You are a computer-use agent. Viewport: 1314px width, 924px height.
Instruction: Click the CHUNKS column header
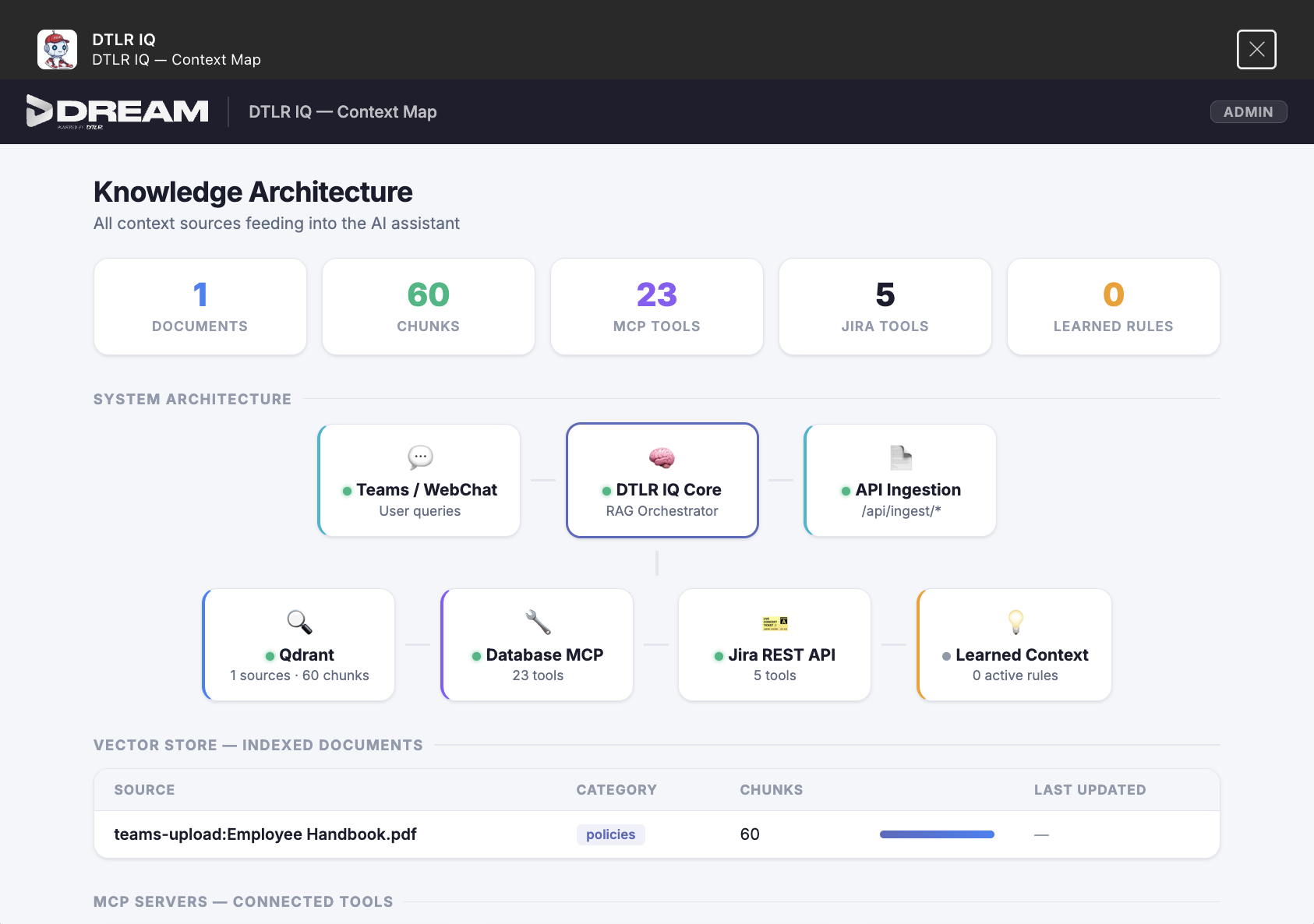click(x=771, y=790)
